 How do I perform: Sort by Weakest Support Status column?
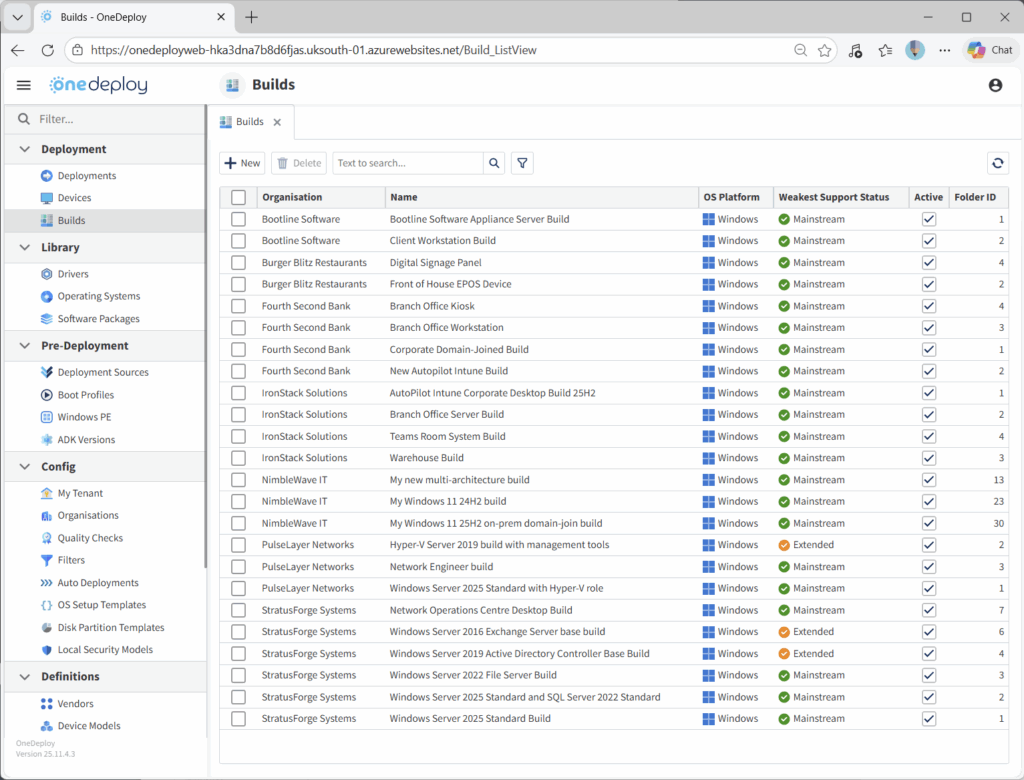pos(834,197)
